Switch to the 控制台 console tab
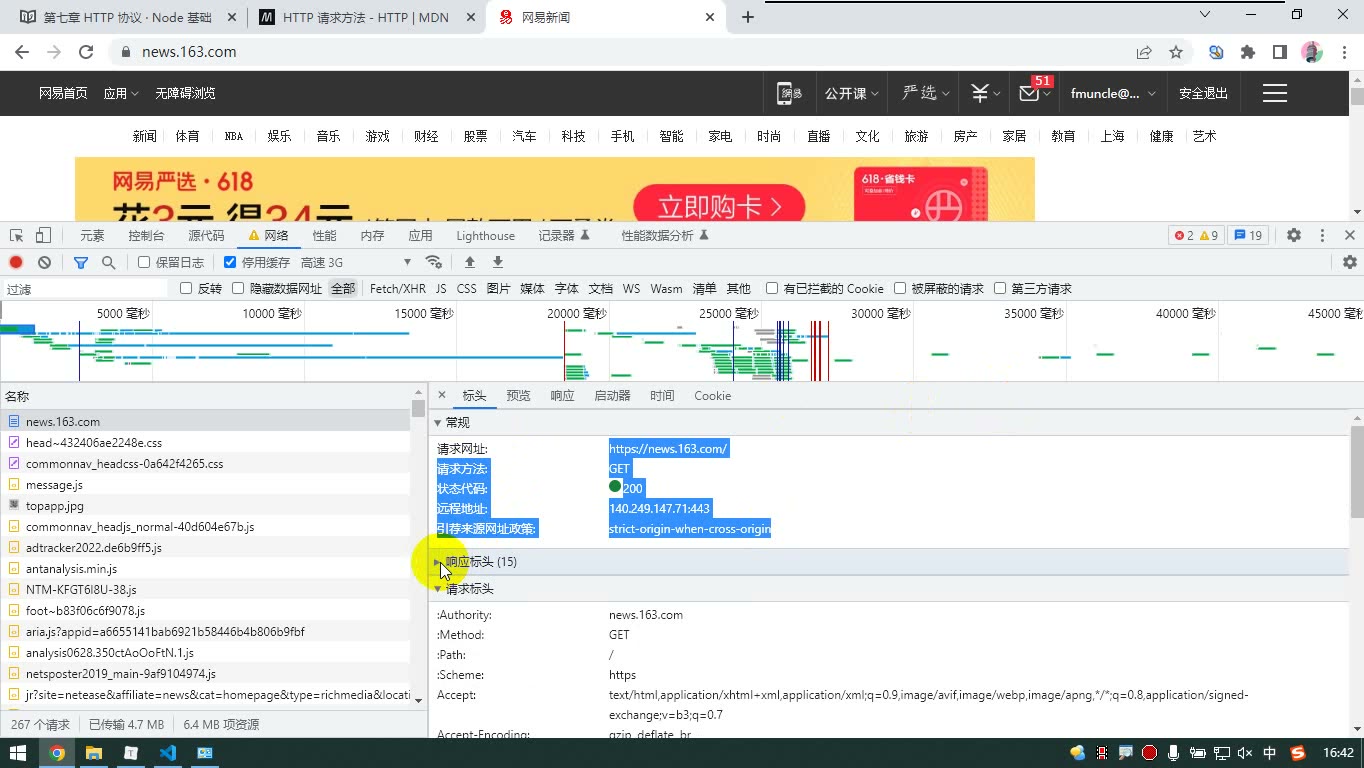 pos(146,235)
